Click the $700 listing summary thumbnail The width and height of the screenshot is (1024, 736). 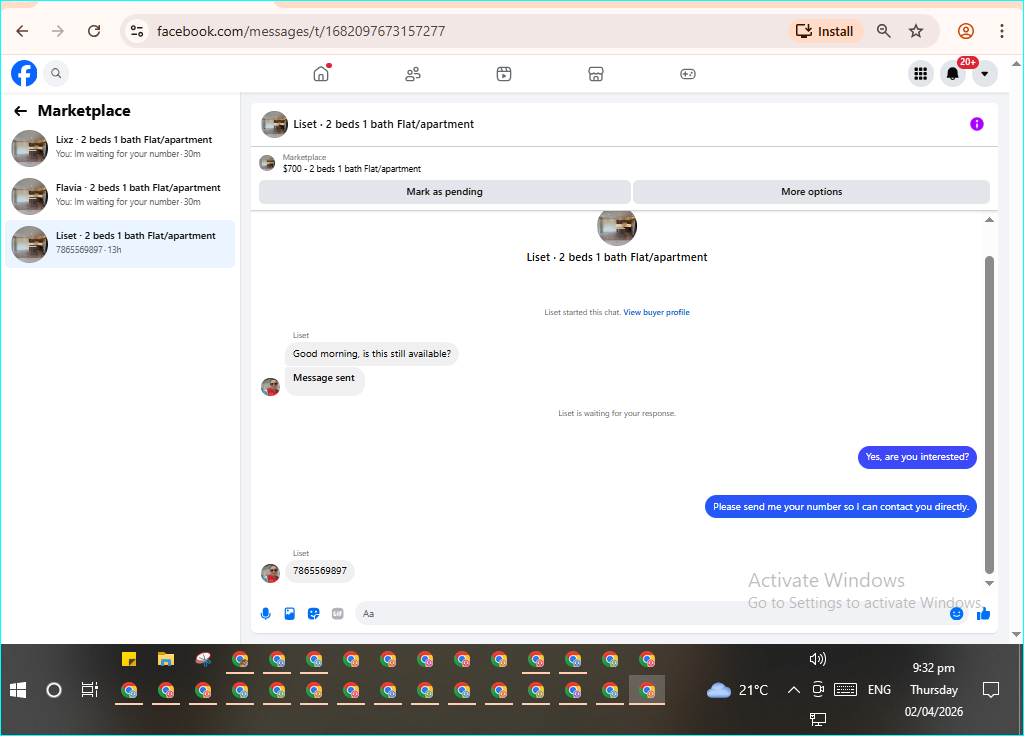(267, 163)
